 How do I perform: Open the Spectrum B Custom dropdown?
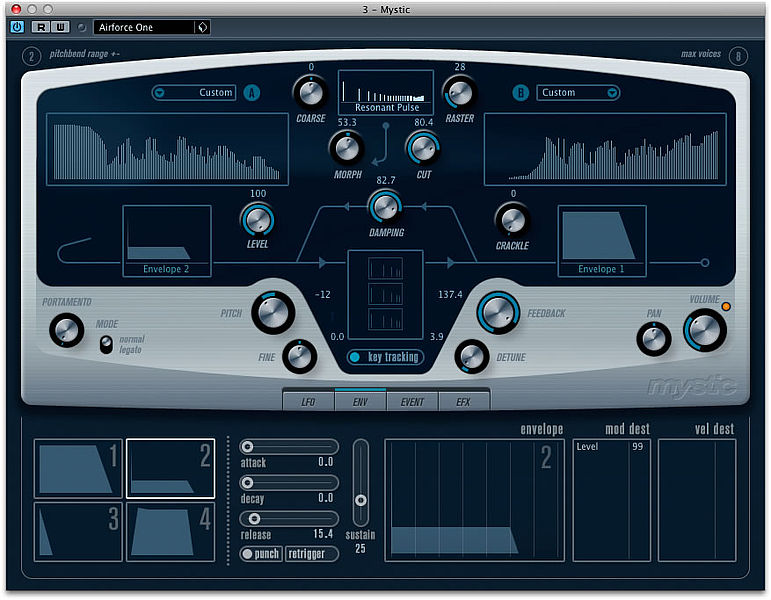pos(578,92)
